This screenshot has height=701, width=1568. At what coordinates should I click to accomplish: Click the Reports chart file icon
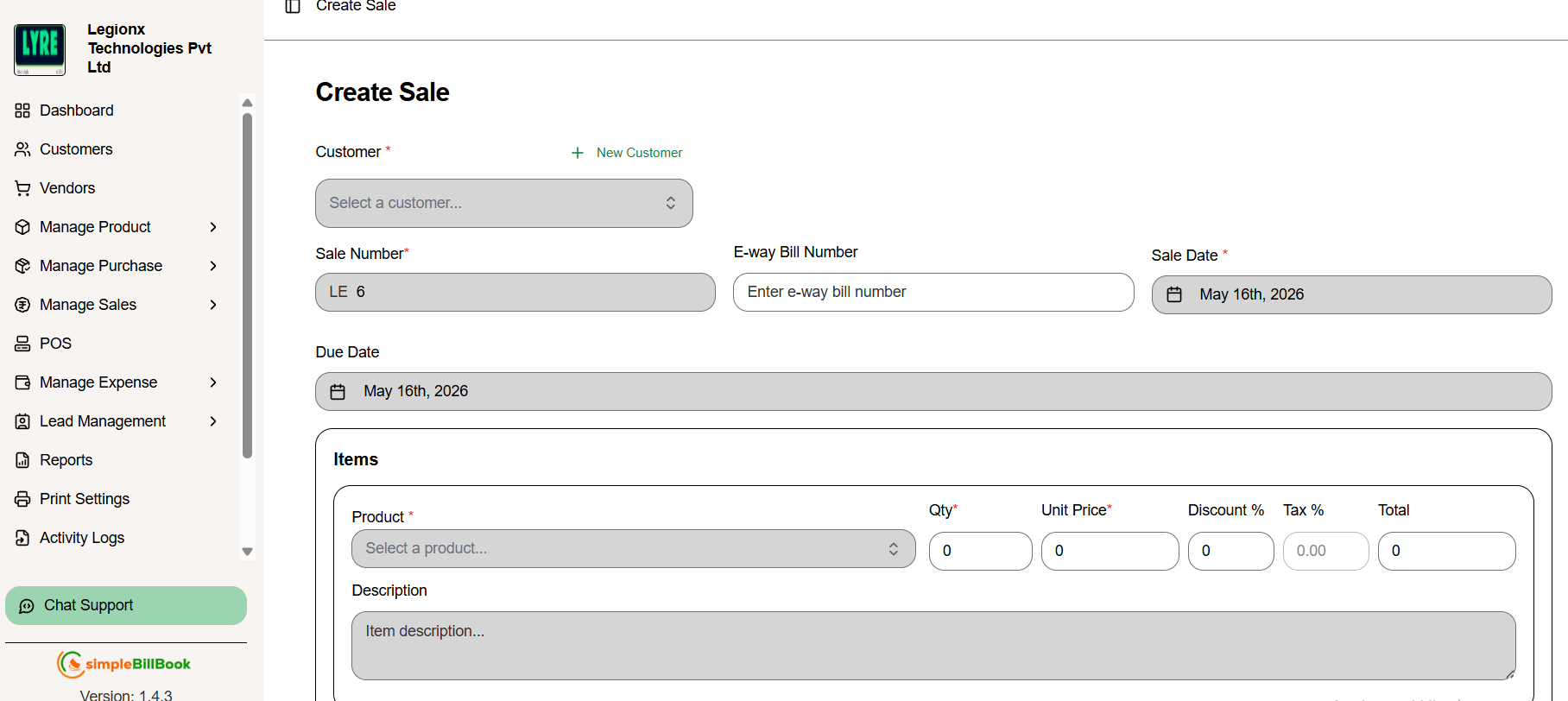(x=22, y=460)
